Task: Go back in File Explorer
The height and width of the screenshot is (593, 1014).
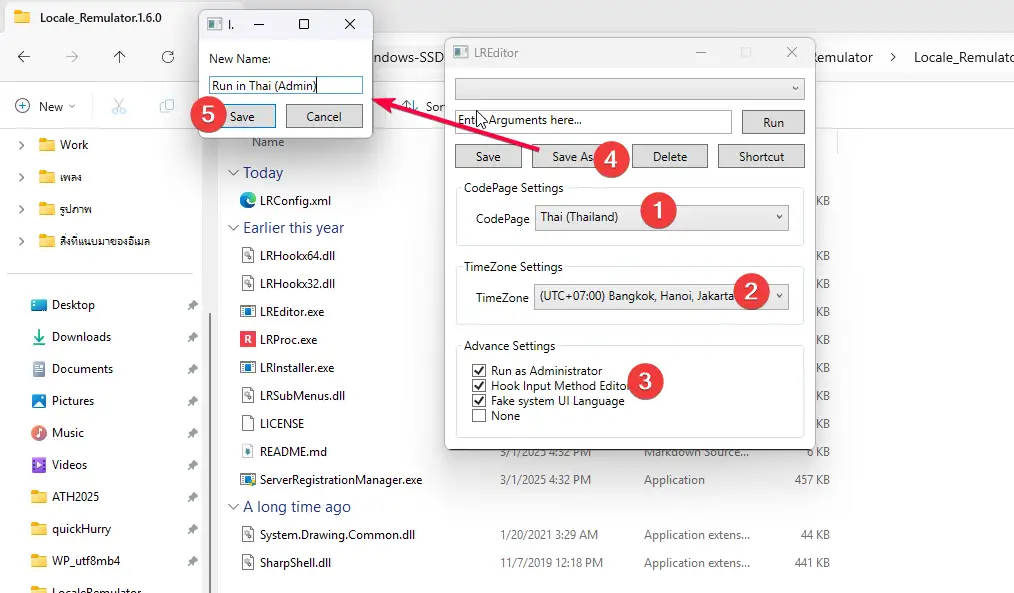Action: [24, 57]
